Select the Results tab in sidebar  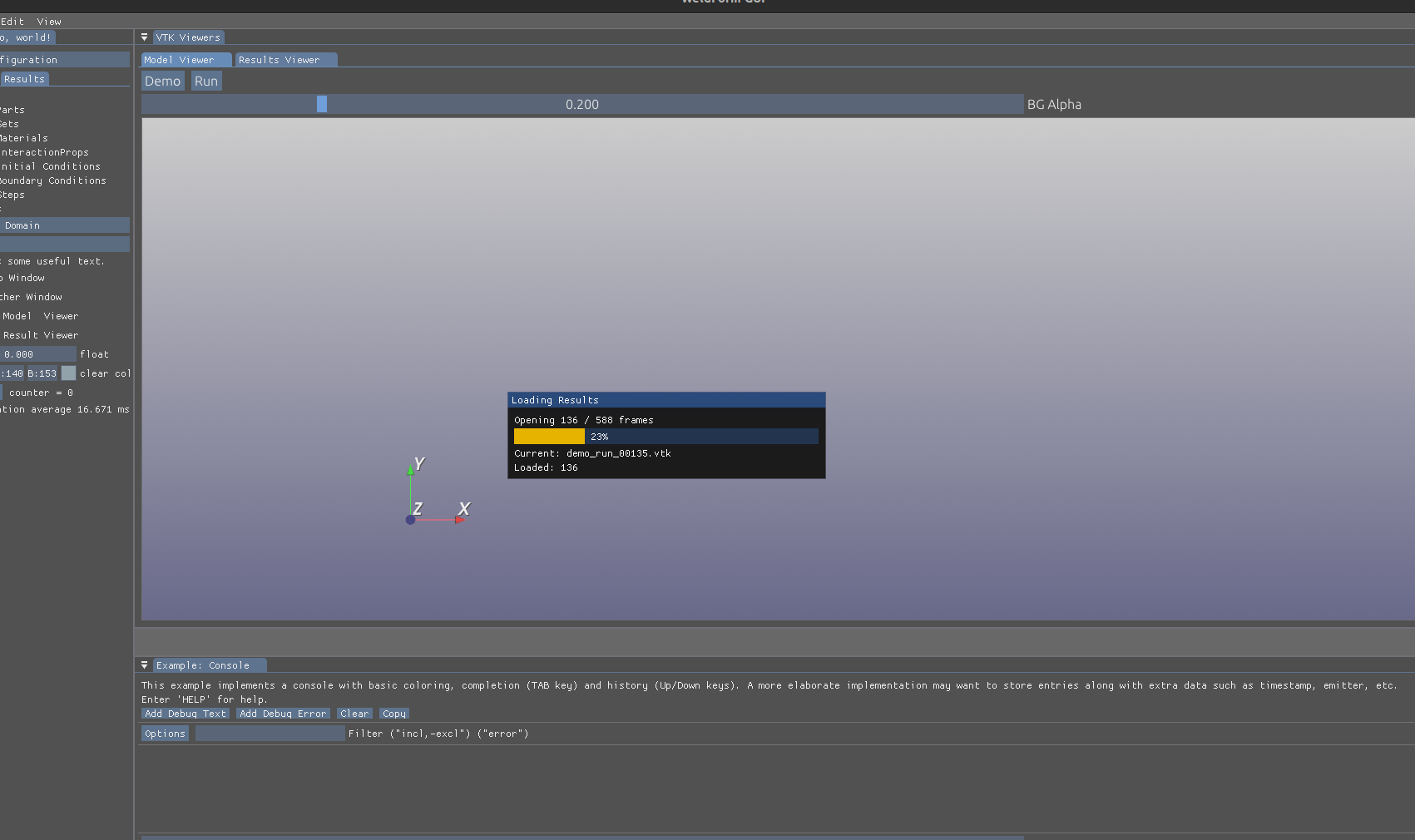coord(24,79)
